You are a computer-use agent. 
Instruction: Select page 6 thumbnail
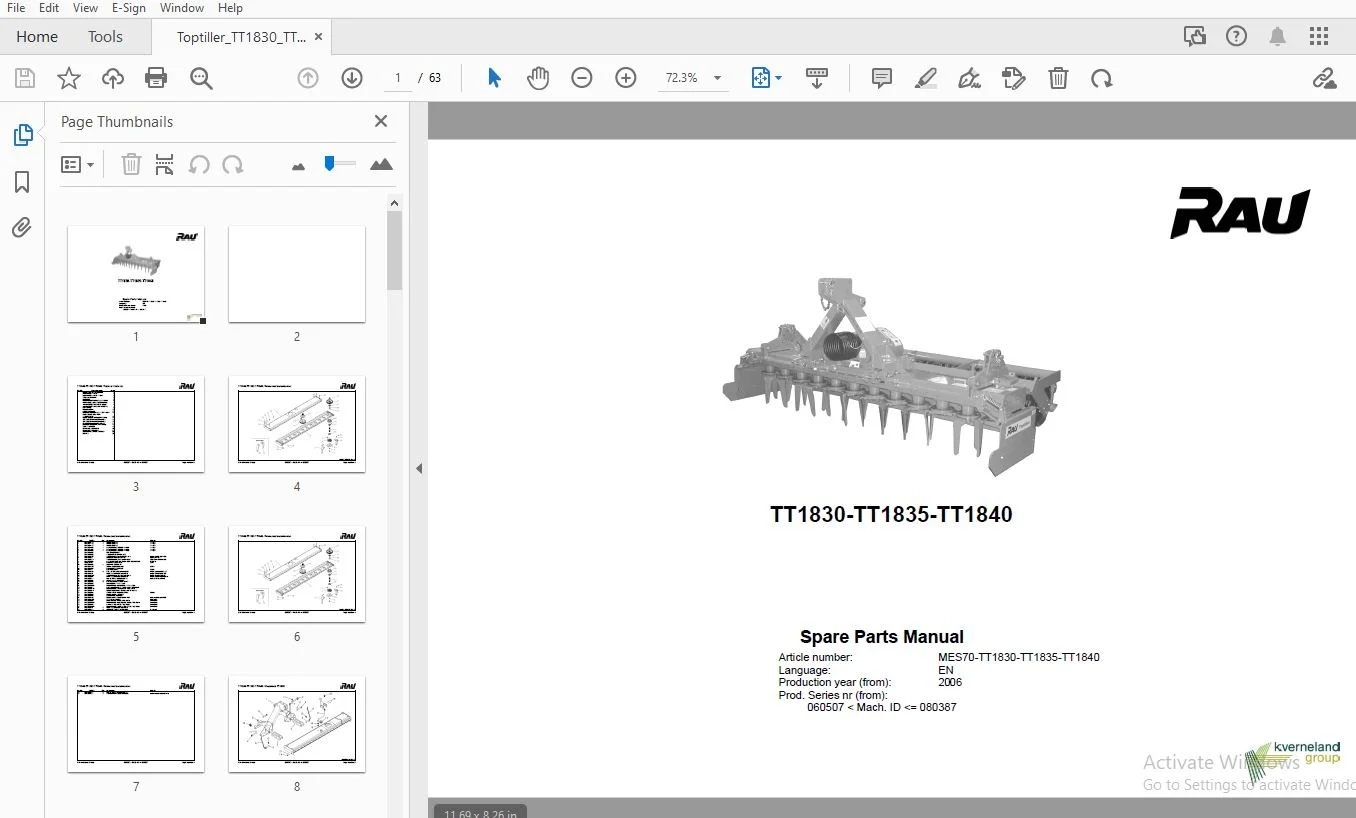pos(297,574)
